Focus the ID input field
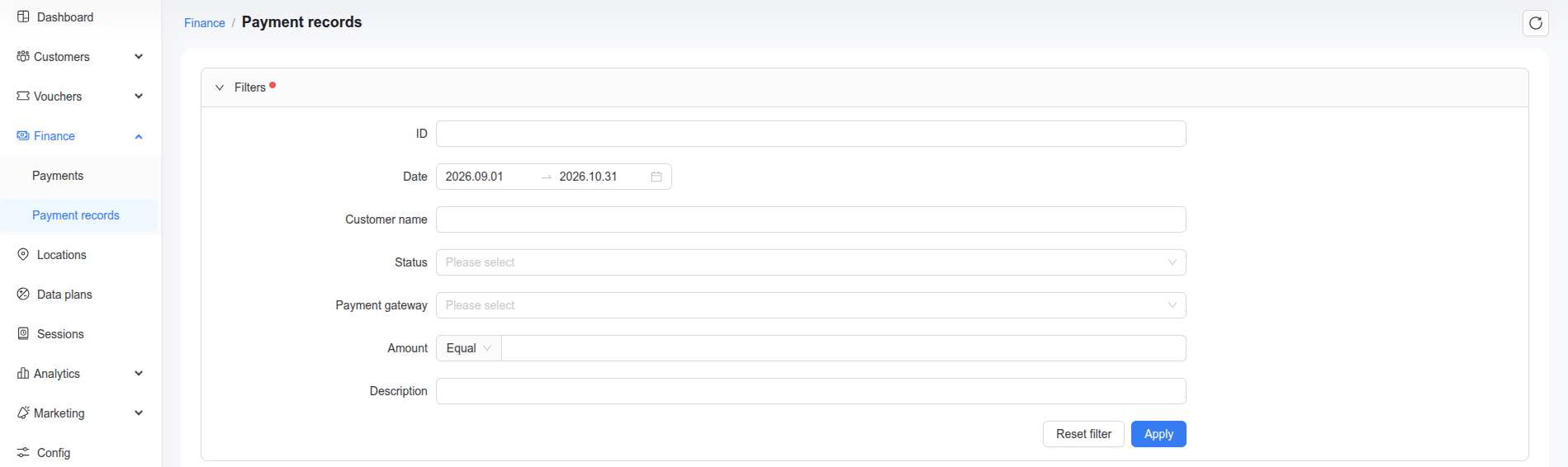 811,134
